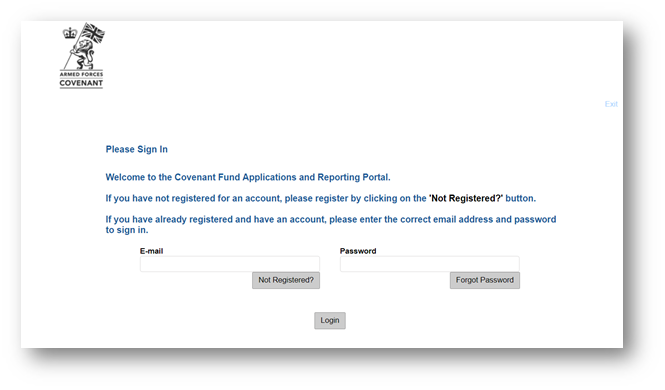
Task: Click the Armed Forces Covenant logo
Action: (82, 55)
